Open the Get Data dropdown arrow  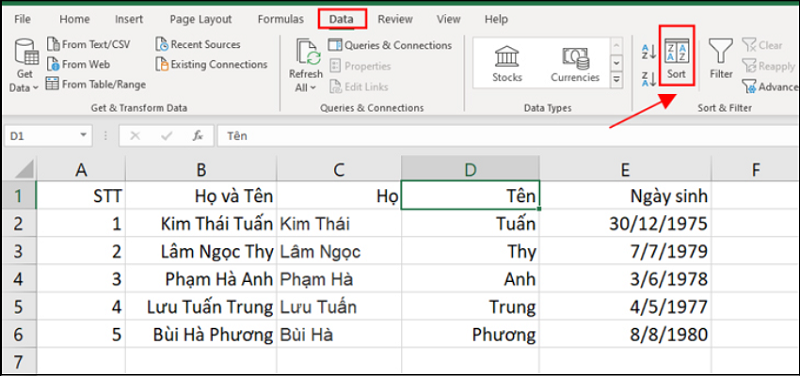[x=36, y=88]
